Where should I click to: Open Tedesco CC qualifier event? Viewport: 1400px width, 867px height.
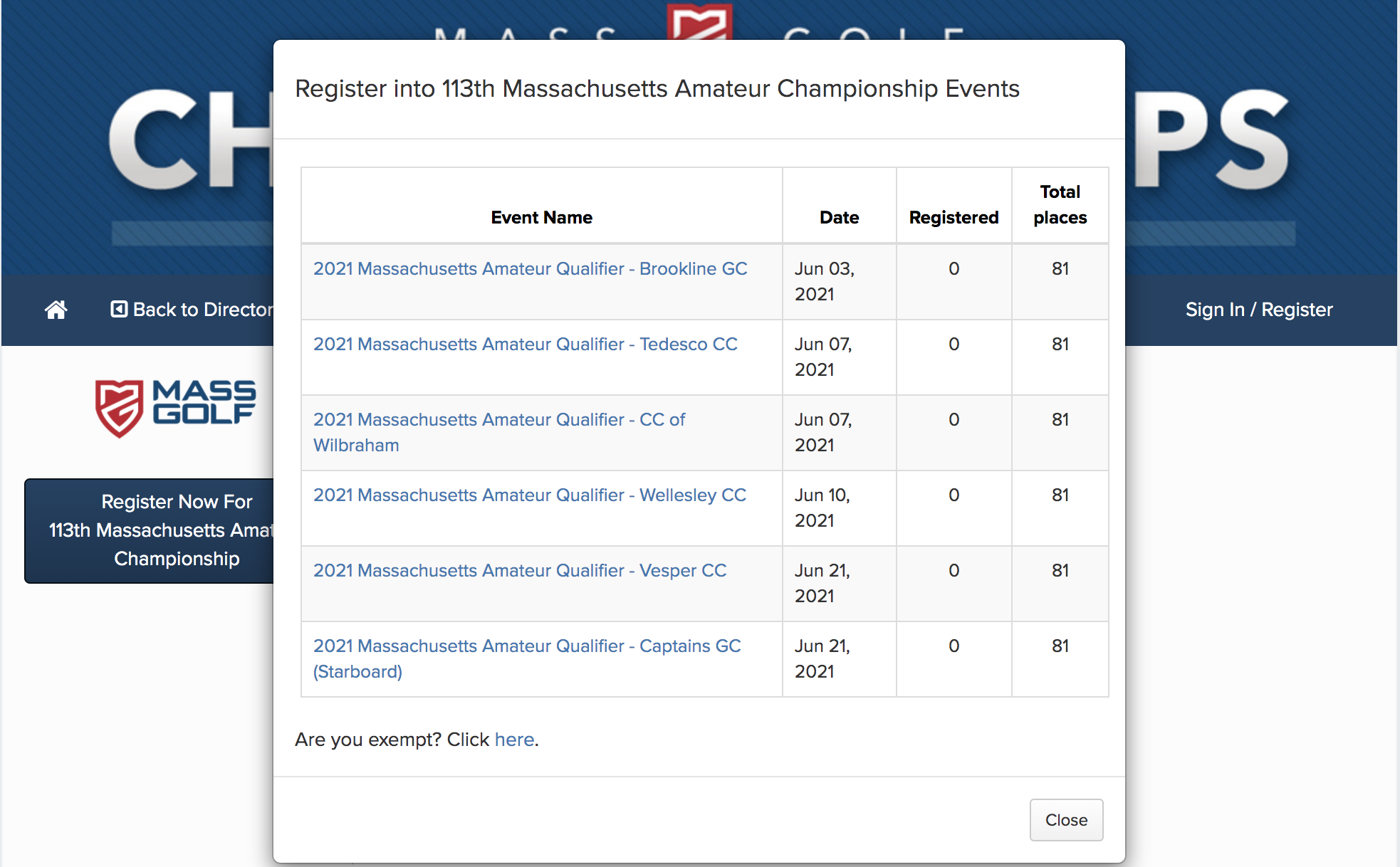525,344
